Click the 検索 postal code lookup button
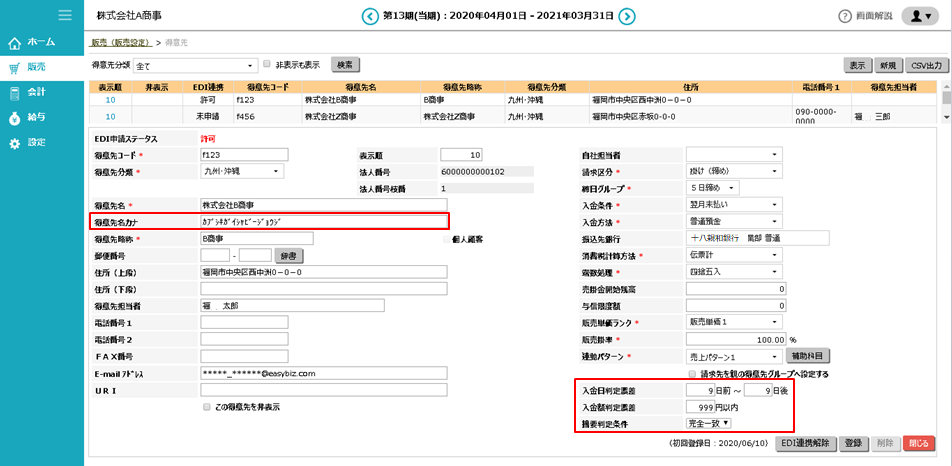Viewport: 952px width, 466px height. (289, 255)
